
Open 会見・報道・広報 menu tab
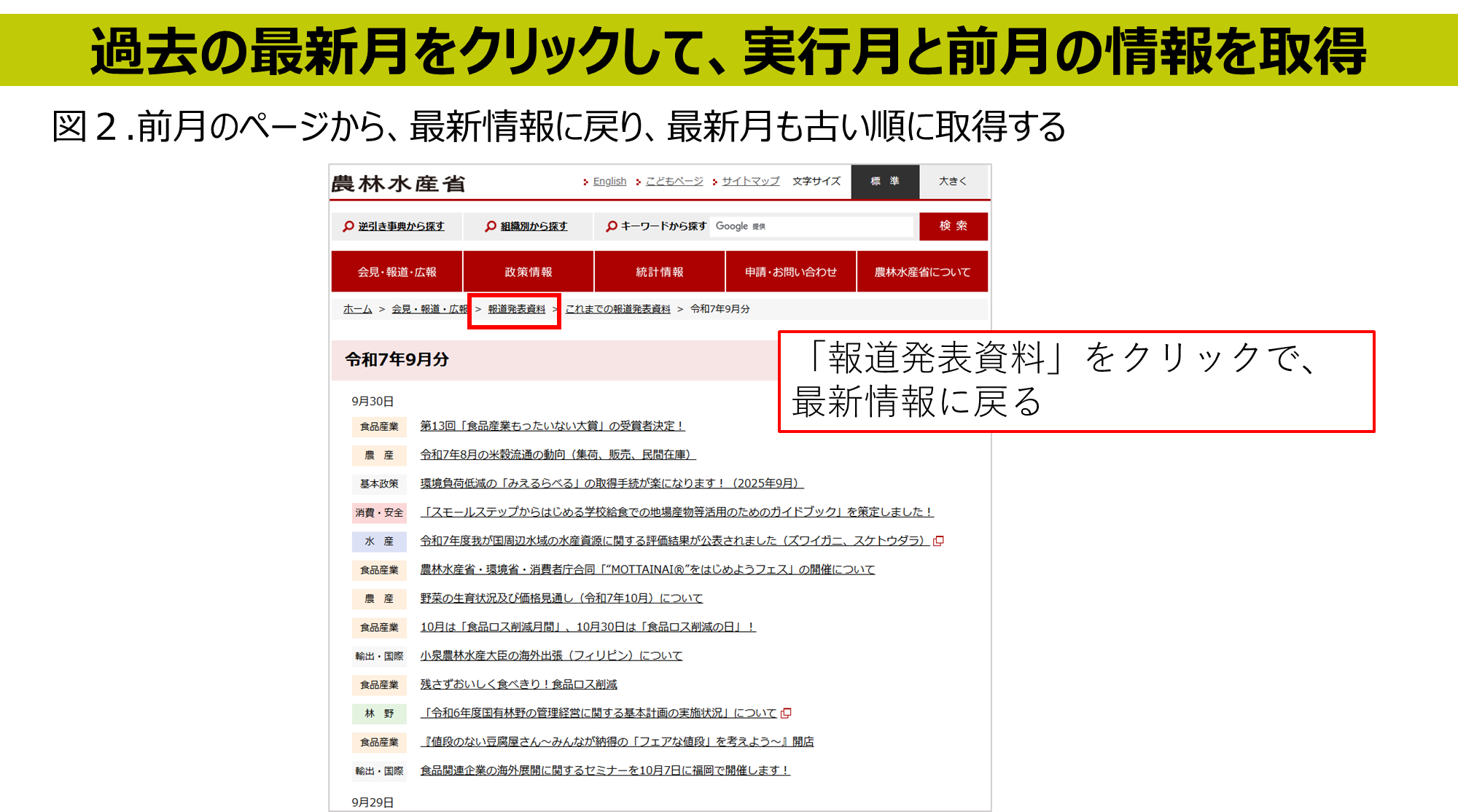[x=397, y=272]
